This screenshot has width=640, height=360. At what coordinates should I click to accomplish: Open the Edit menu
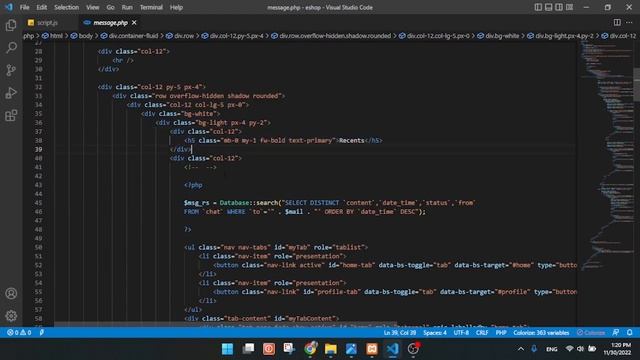(x=41, y=7)
